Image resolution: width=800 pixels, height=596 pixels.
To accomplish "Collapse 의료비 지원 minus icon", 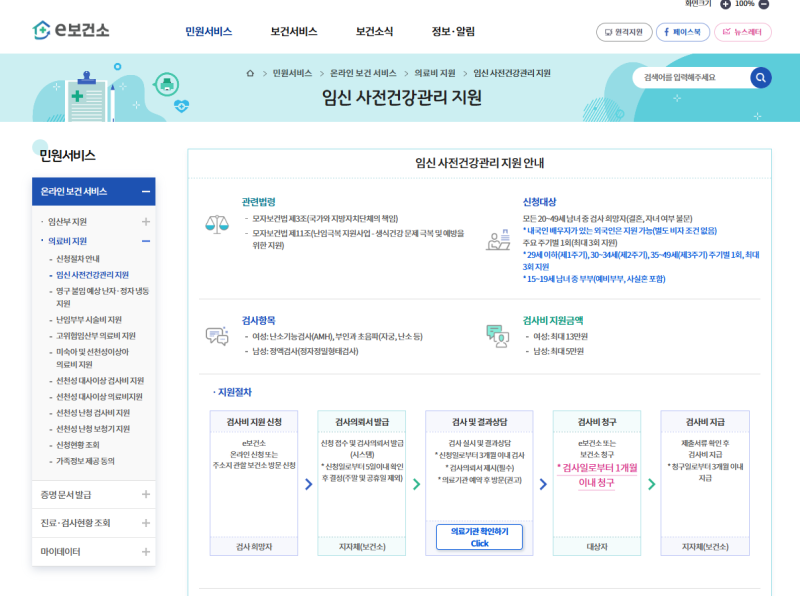I will click(x=146, y=241).
